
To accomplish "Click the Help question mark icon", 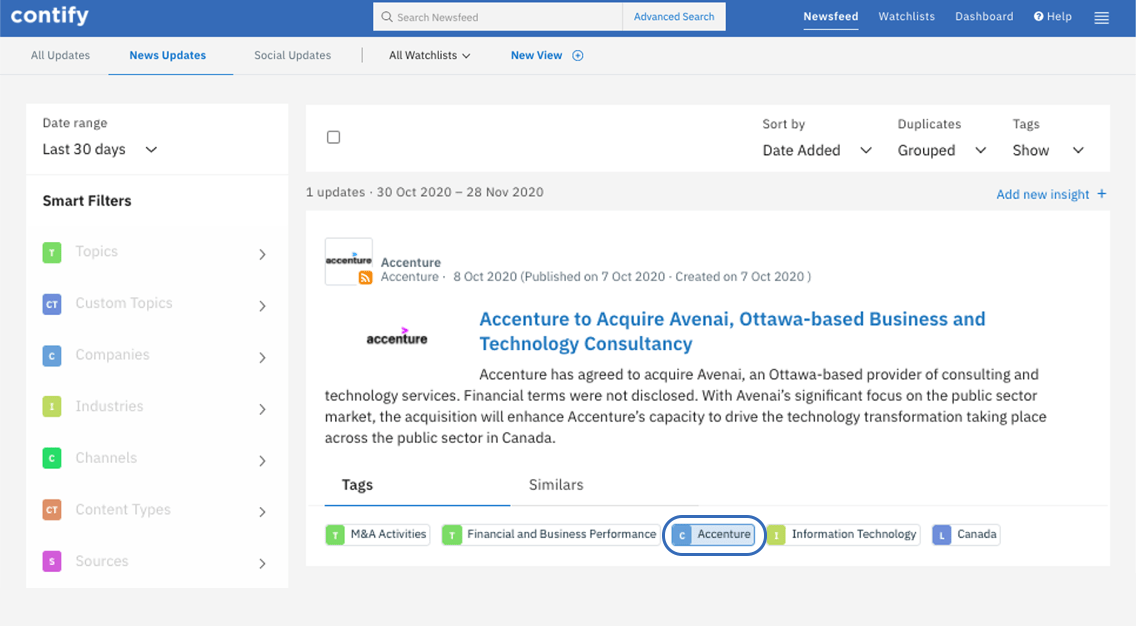I will (1038, 17).
